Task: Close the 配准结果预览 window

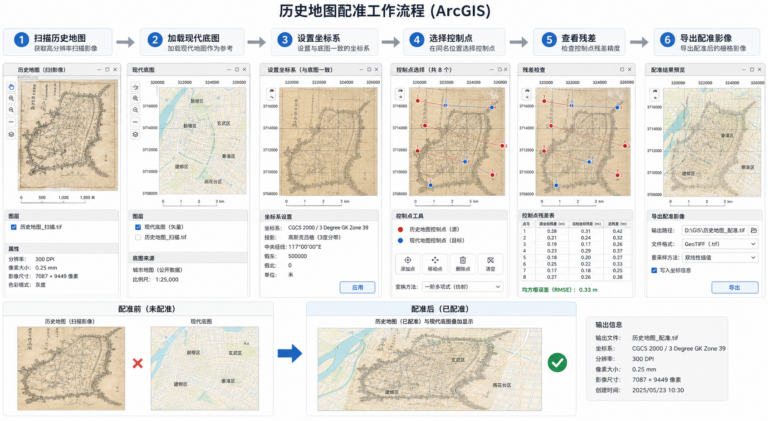Action: tap(759, 70)
